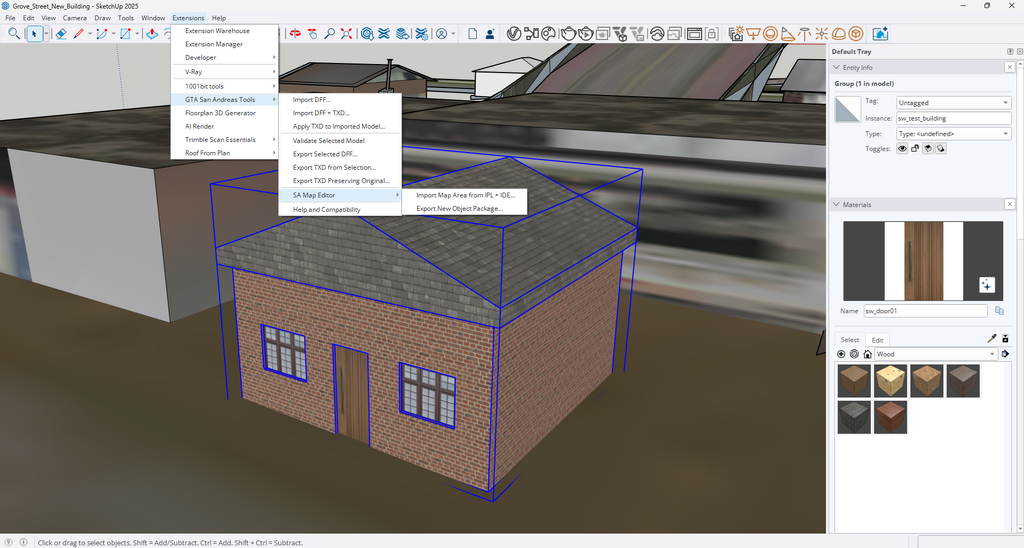Close the Materials panel
1024x548 pixels.
(1010, 204)
